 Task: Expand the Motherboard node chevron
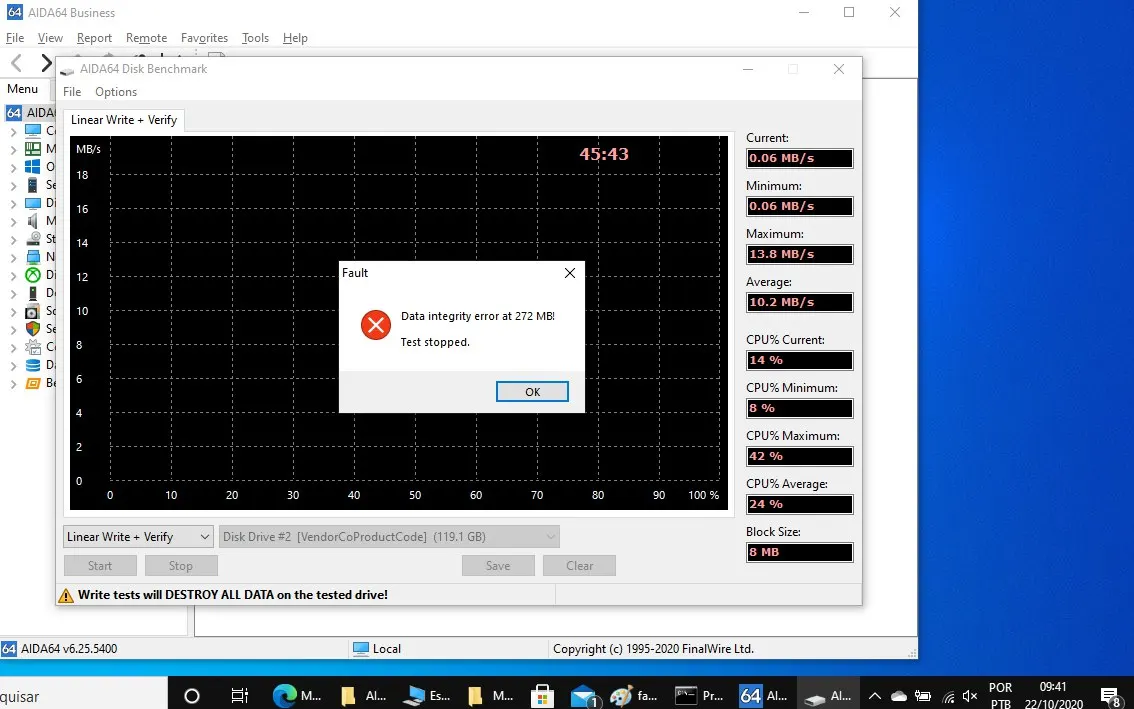click(13, 150)
